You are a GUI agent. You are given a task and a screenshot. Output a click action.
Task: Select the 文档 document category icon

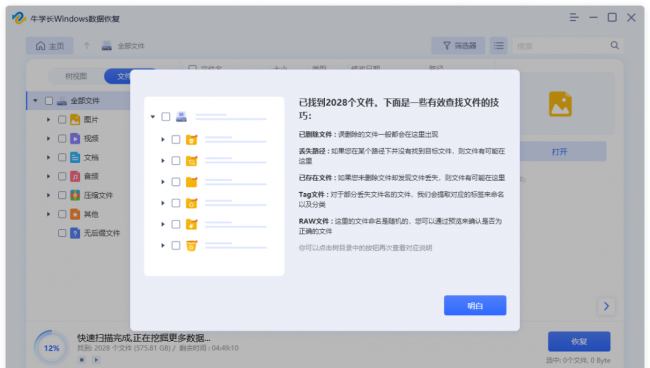(75, 157)
